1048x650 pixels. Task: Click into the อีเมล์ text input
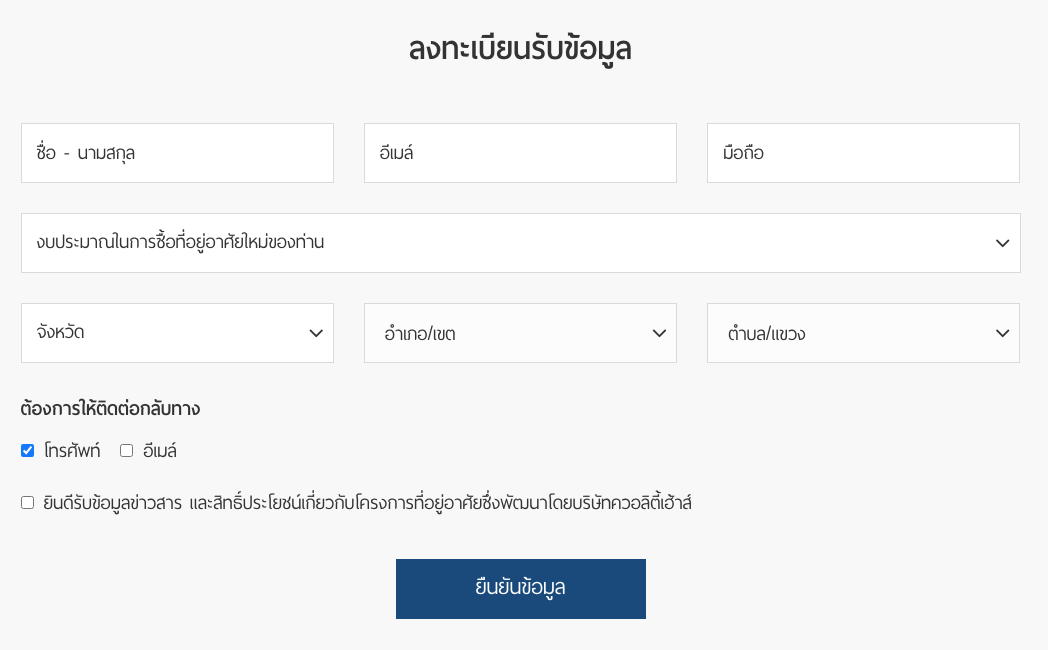coord(520,153)
